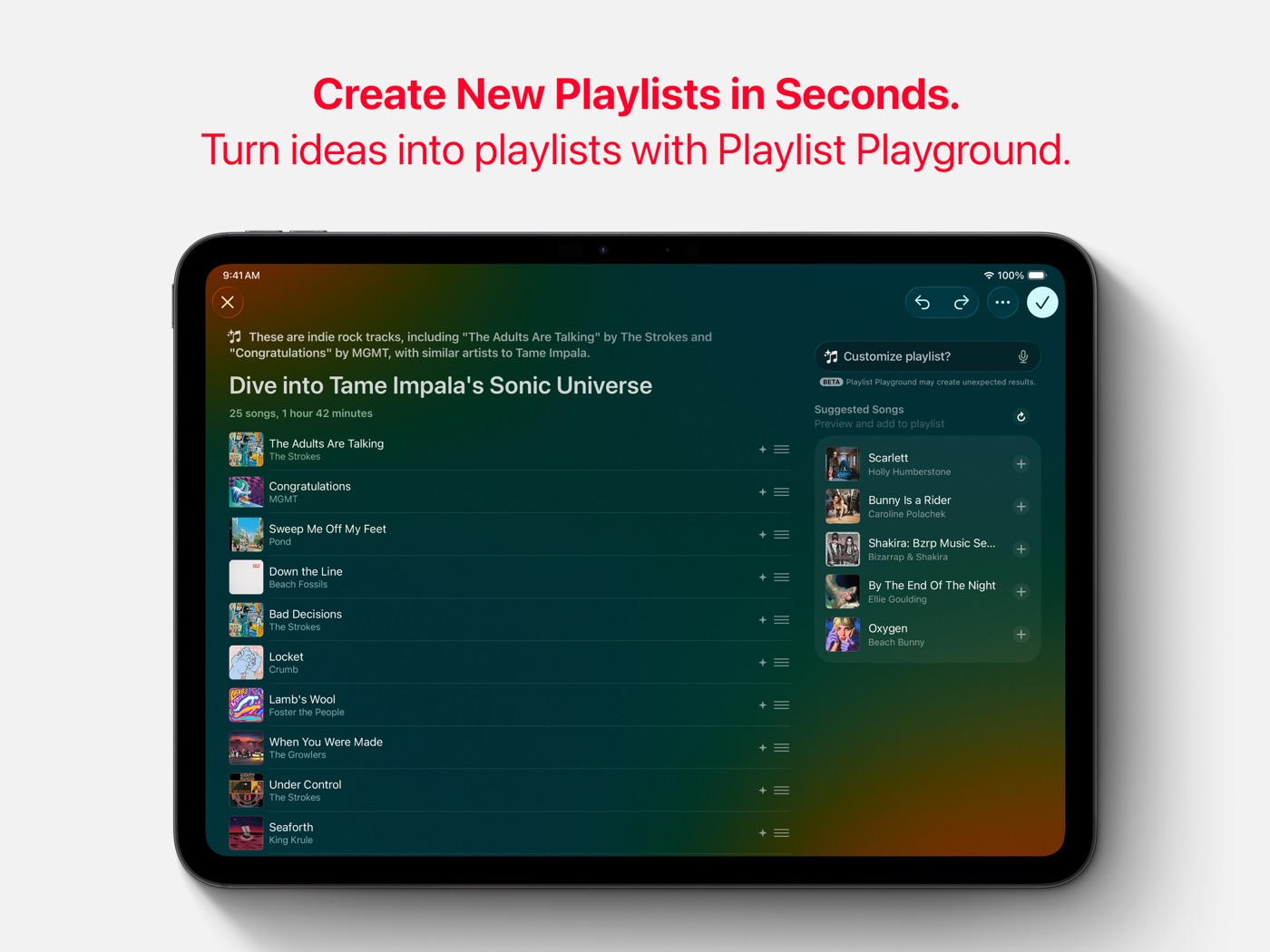
Task: Tap the sparkle icon on When You Were Made
Action: (x=762, y=748)
